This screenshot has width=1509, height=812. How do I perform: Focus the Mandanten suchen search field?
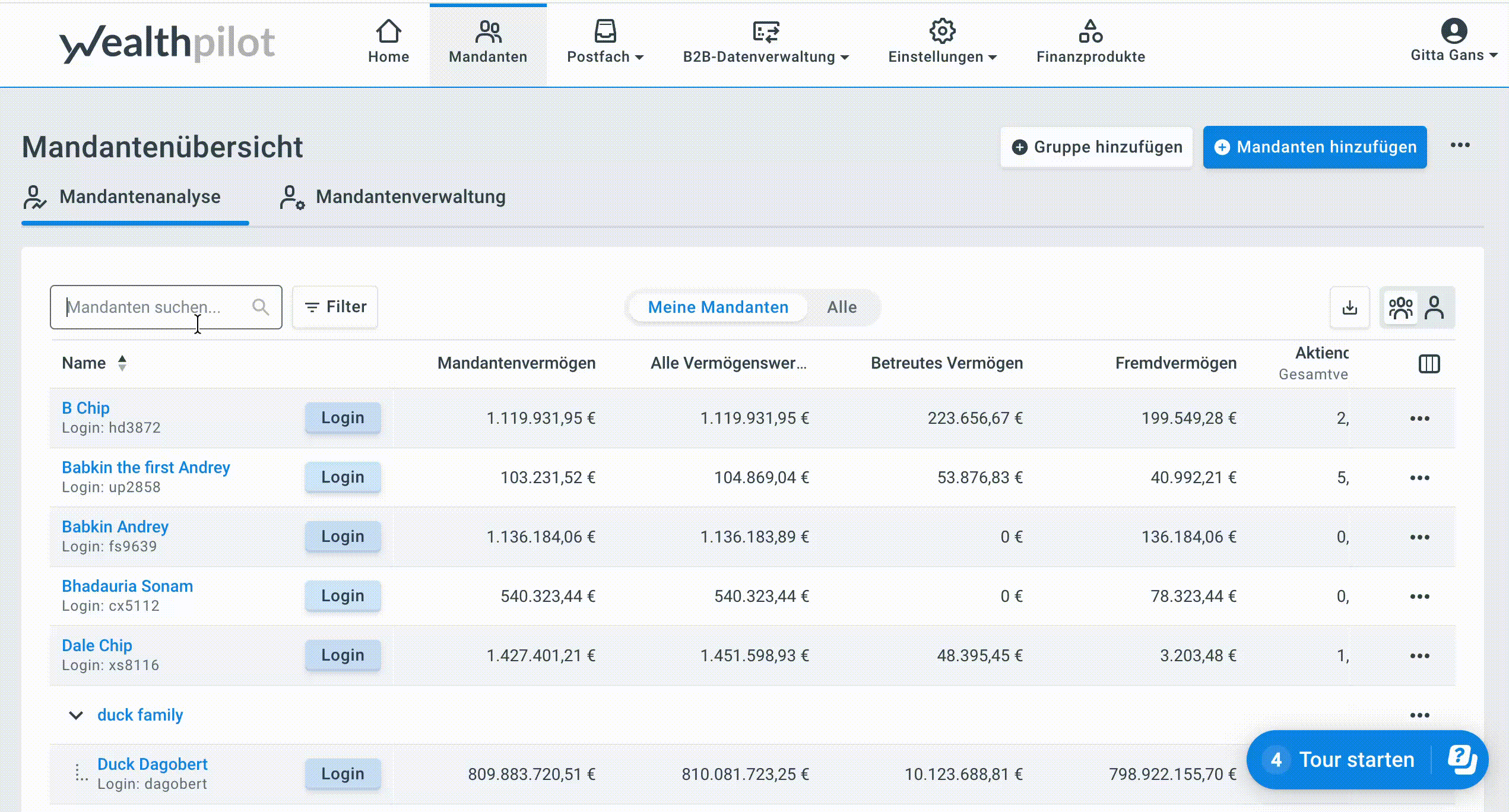coord(154,307)
